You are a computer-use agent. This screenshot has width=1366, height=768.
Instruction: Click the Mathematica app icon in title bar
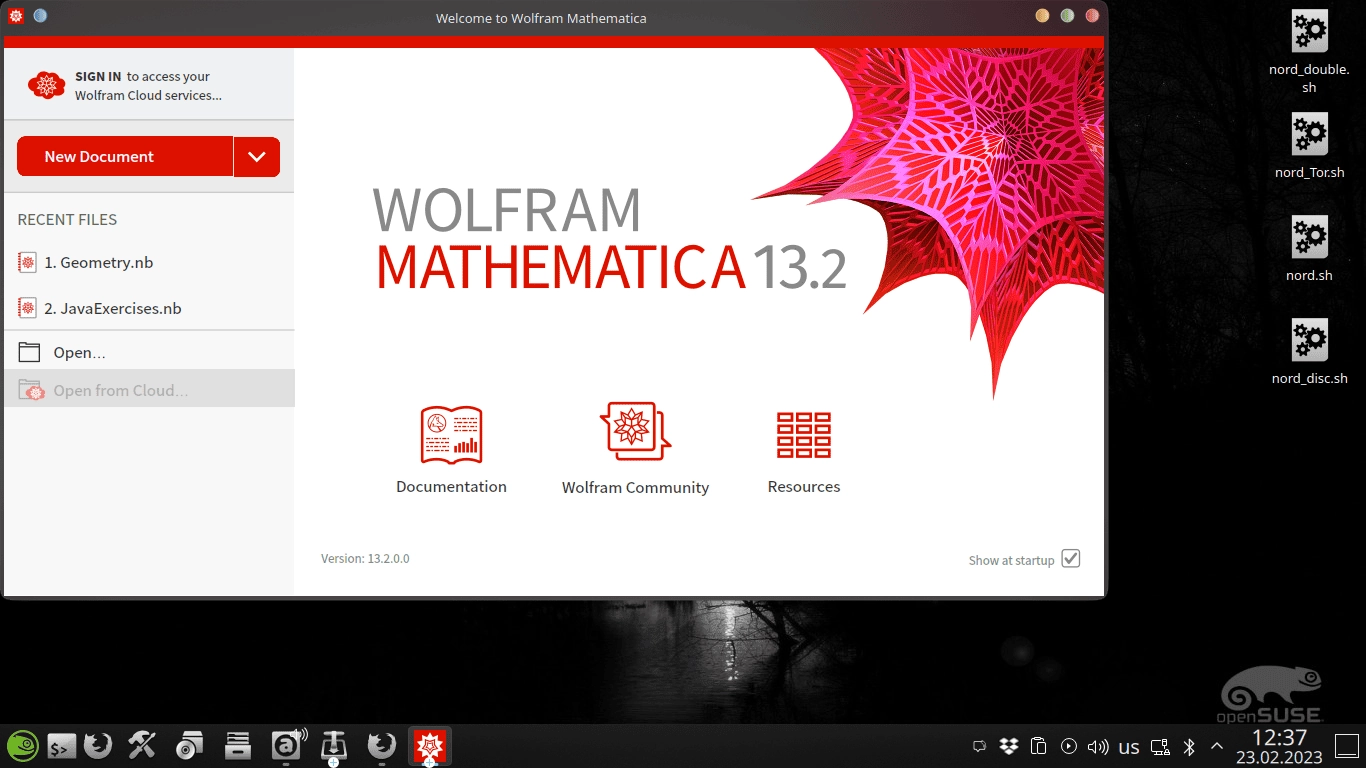(x=16, y=16)
